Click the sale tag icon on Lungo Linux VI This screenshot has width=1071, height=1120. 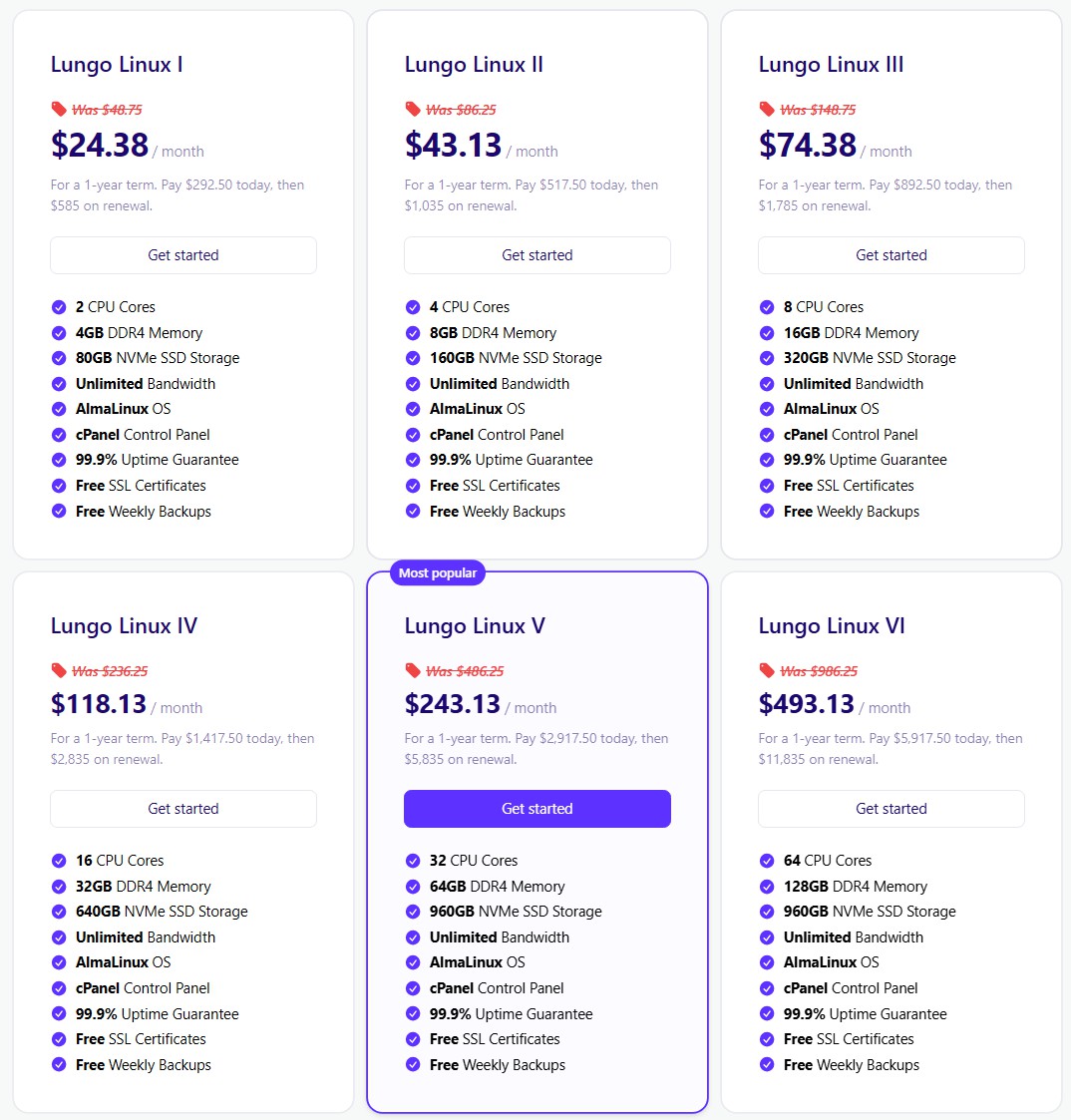click(767, 671)
